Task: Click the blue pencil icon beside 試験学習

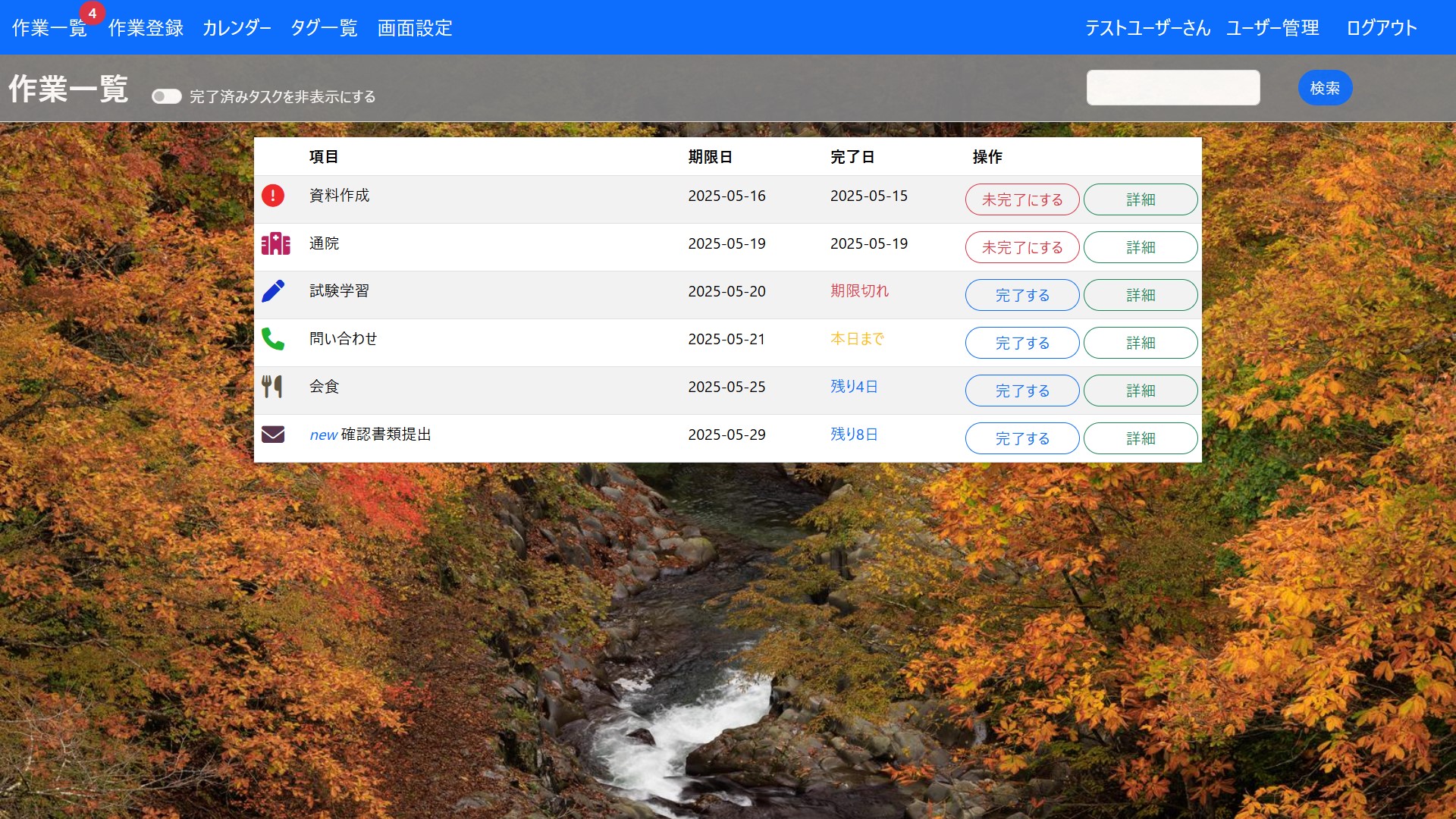Action: (x=273, y=291)
